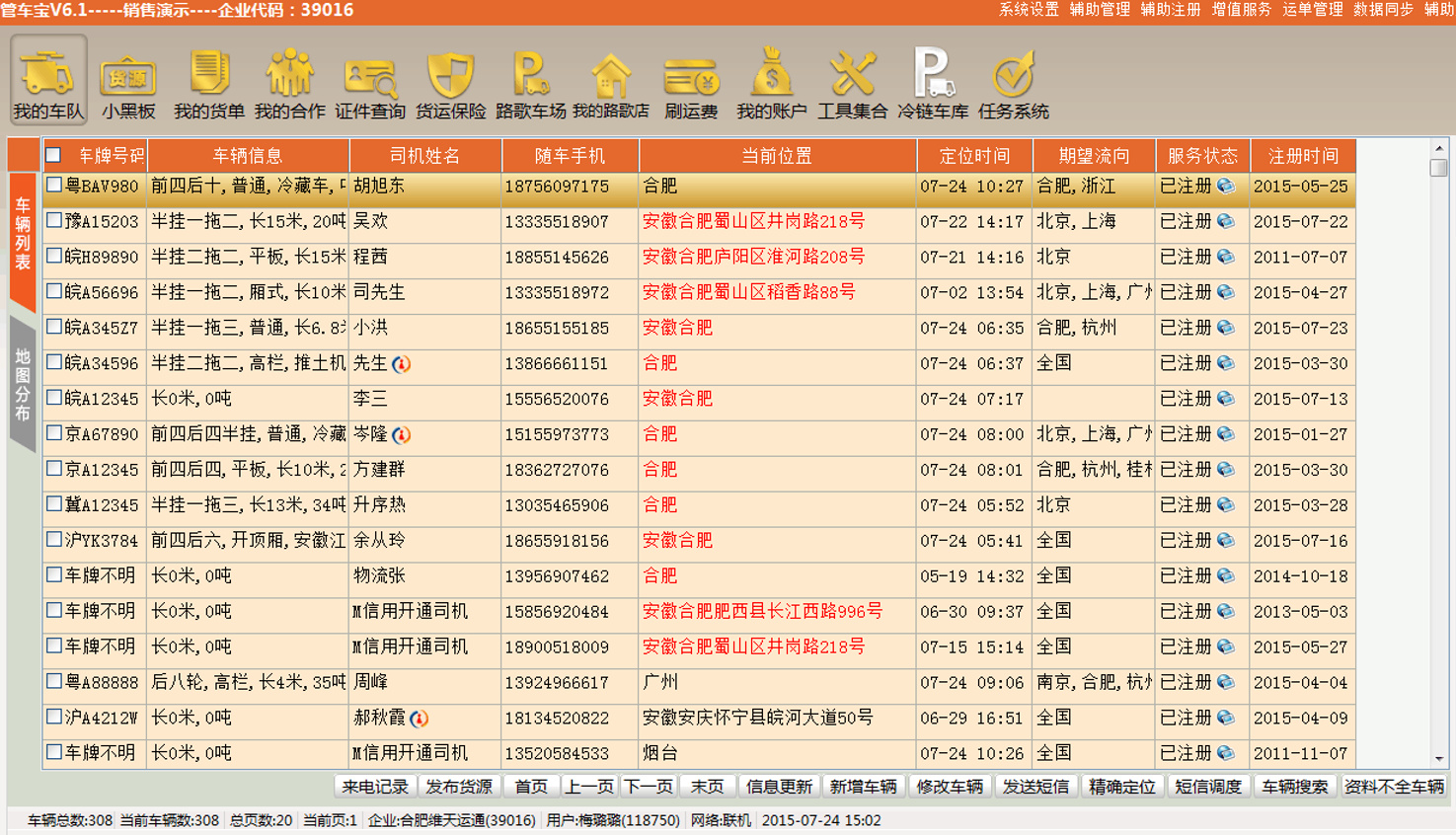1456x835 pixels.
Task: Click globe icon in 冀A12345 row
Action: click(x=1225, y=504)
